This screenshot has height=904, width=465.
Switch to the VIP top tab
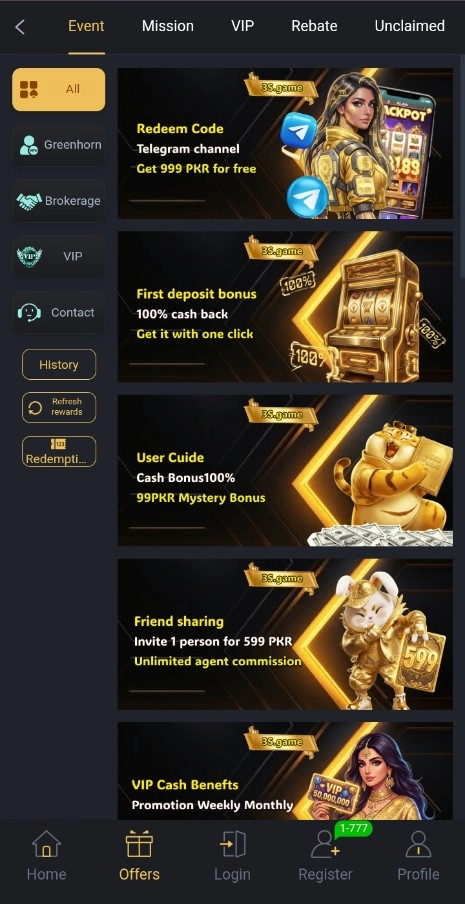pyautogui.click(x=242, y=27)
